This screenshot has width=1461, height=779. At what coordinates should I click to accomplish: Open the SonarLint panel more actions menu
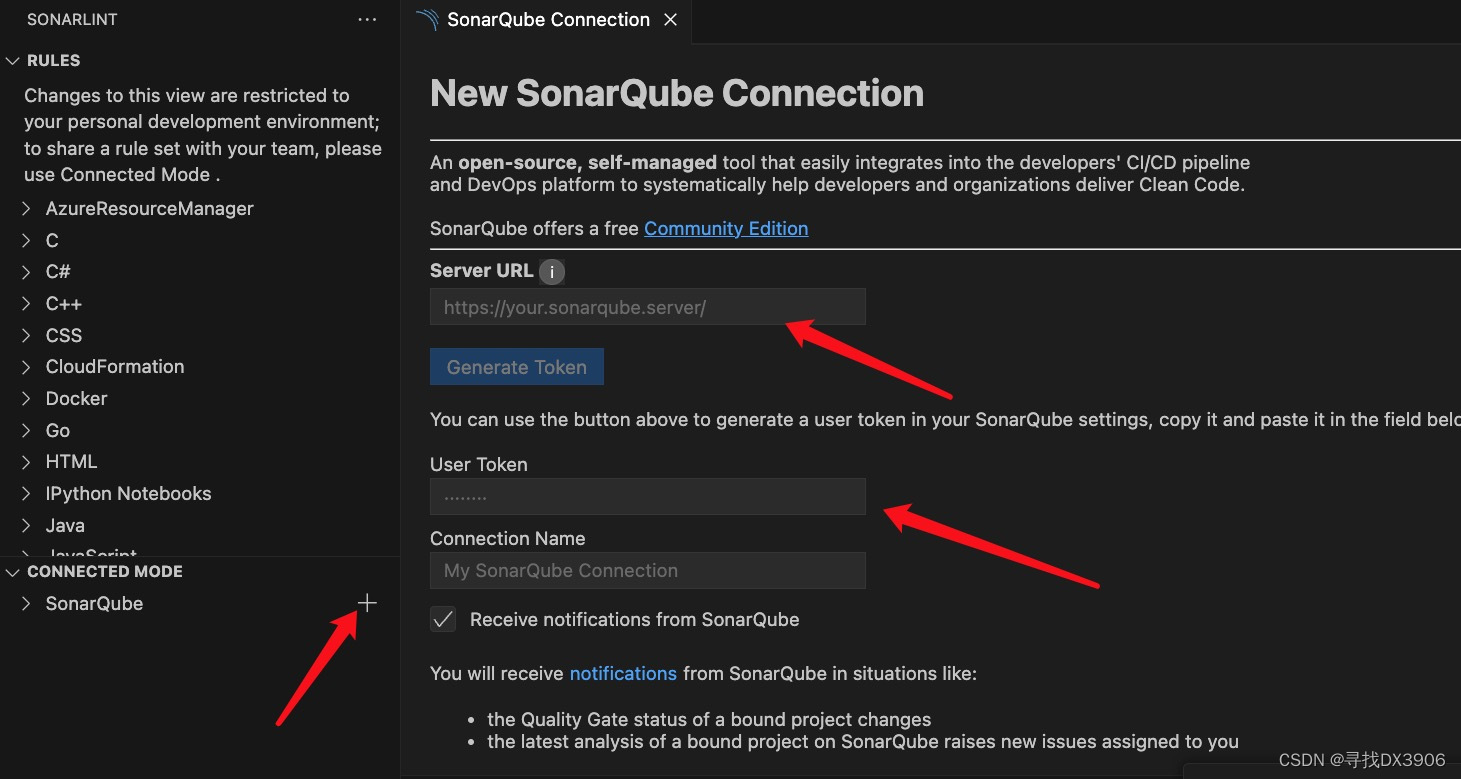367,20
